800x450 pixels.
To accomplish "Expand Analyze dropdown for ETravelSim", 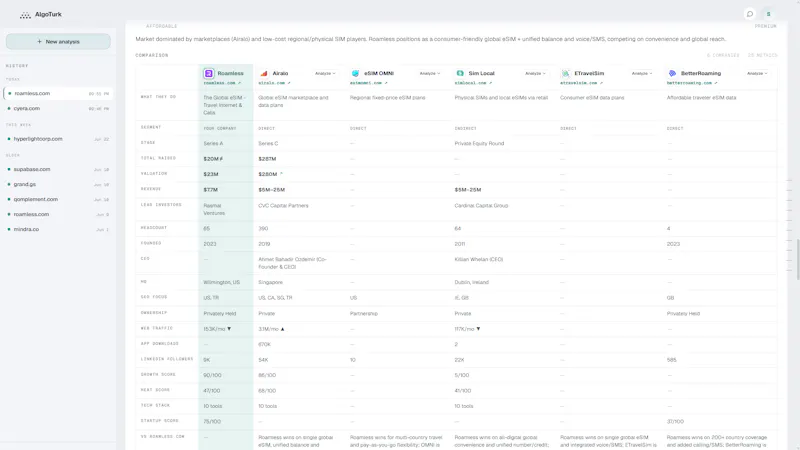I will [641, 73].
